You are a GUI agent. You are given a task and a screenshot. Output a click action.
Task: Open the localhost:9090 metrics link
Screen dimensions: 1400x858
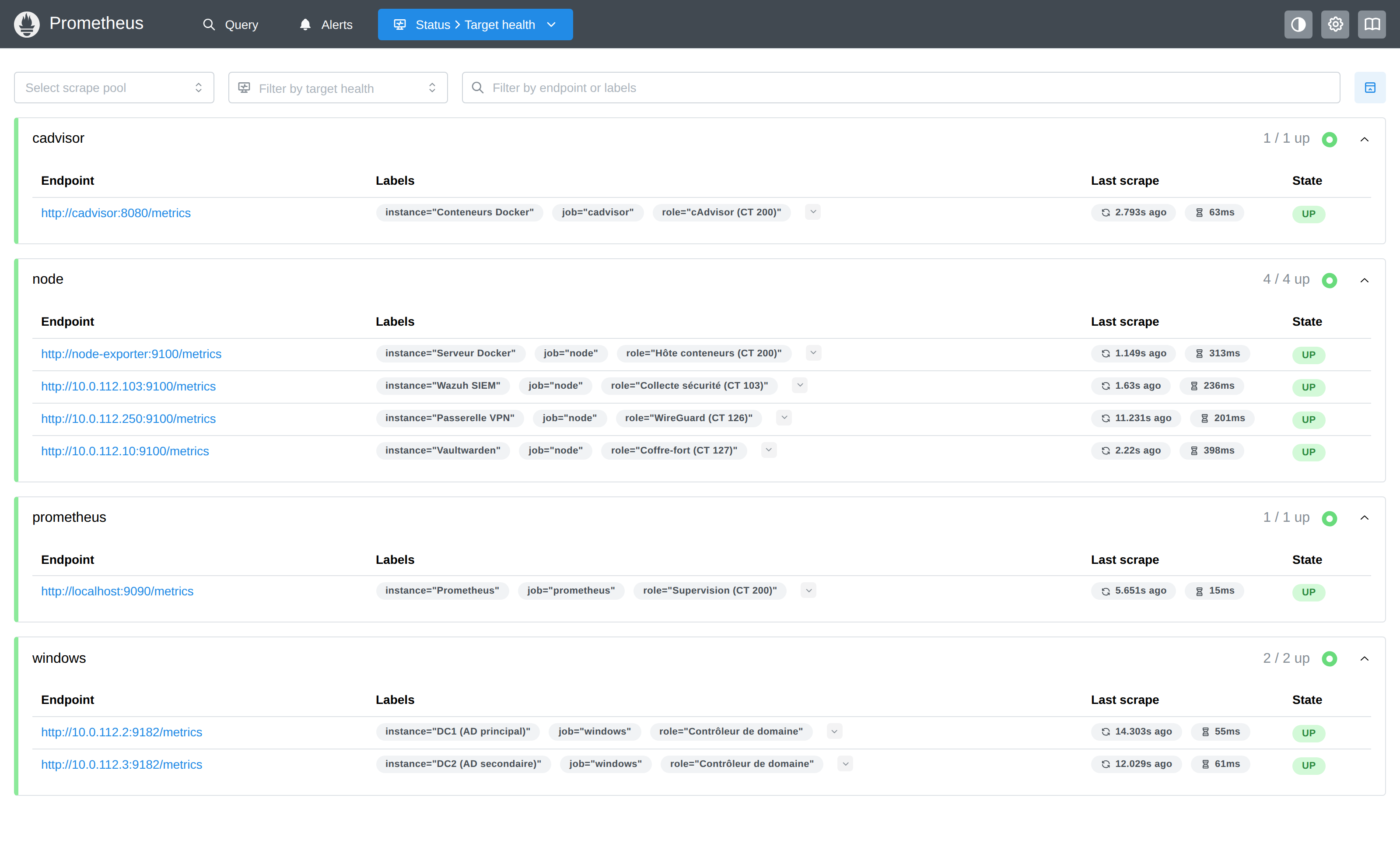(117, 591)
